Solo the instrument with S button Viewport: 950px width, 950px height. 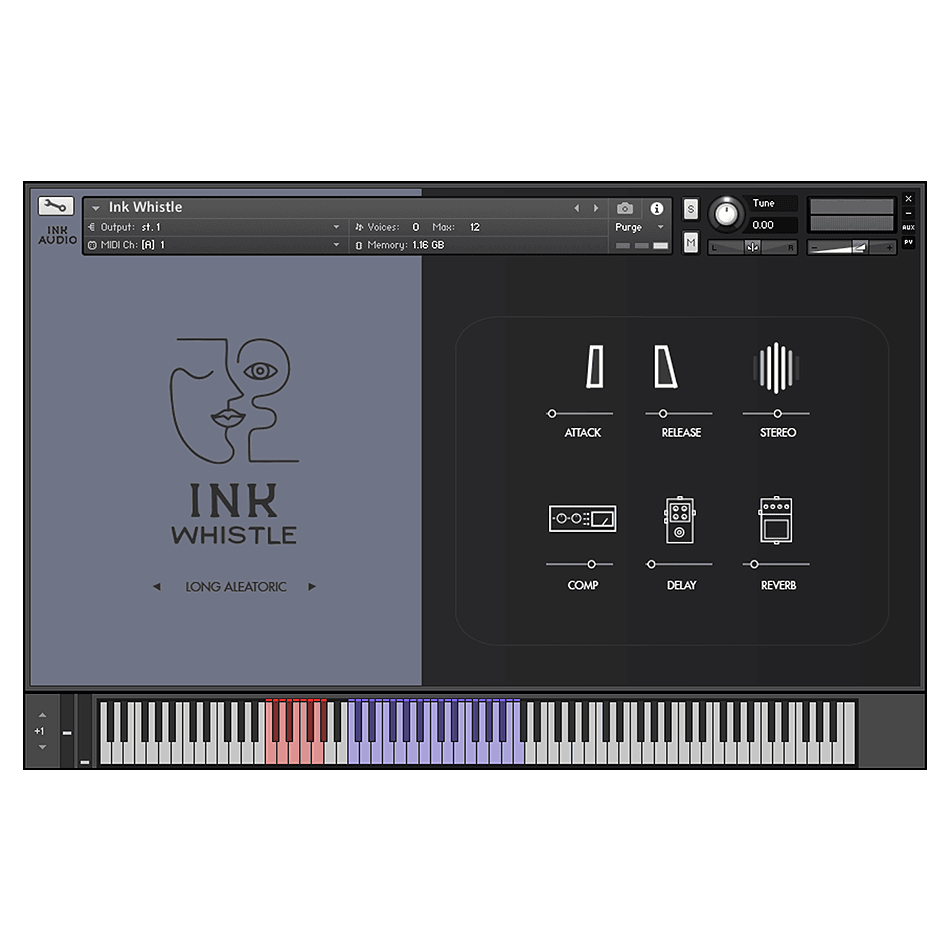pyautogui.click(x=691, y=209)
